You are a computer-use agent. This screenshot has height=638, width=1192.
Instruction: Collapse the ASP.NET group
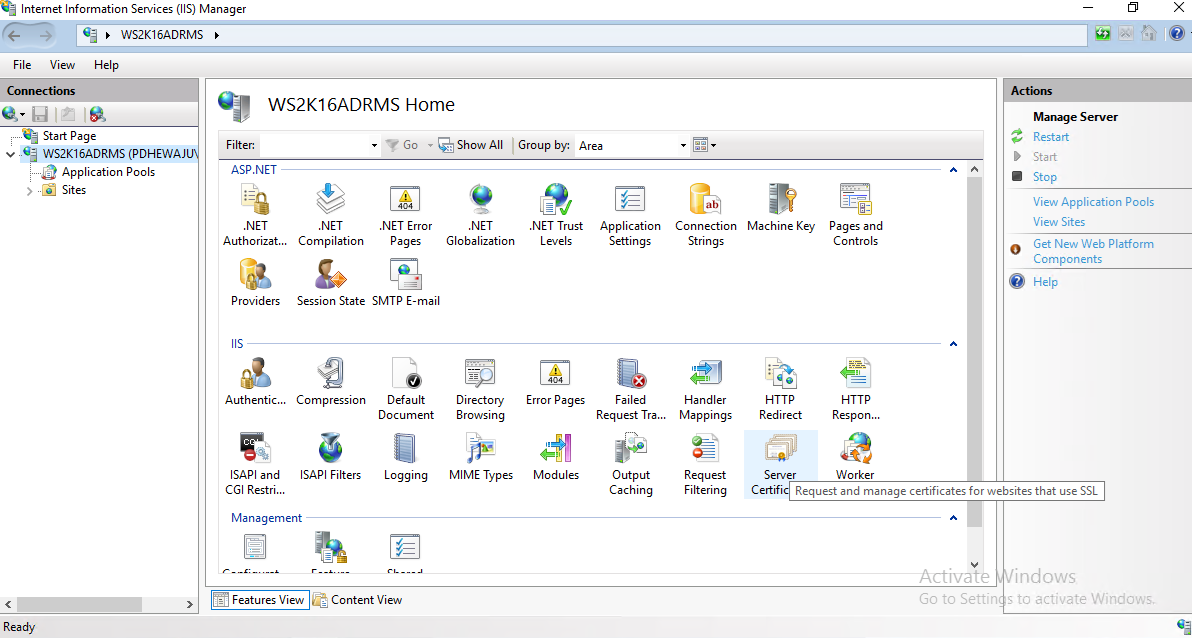tap(953, 170)
